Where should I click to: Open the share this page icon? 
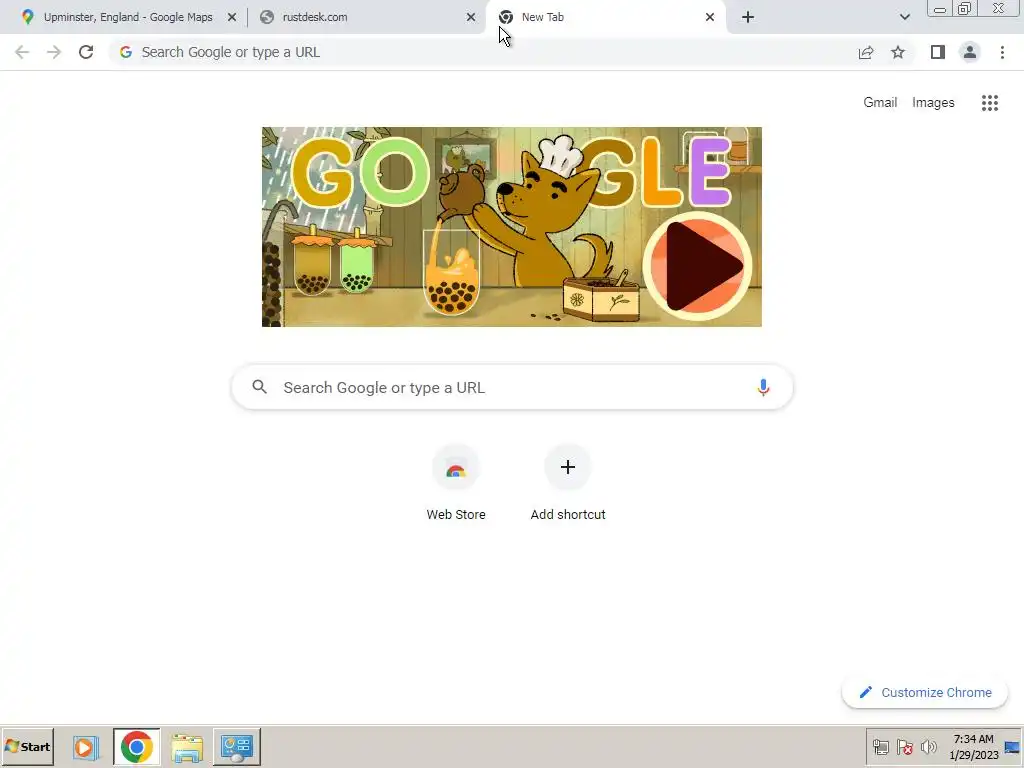[866, 52]
